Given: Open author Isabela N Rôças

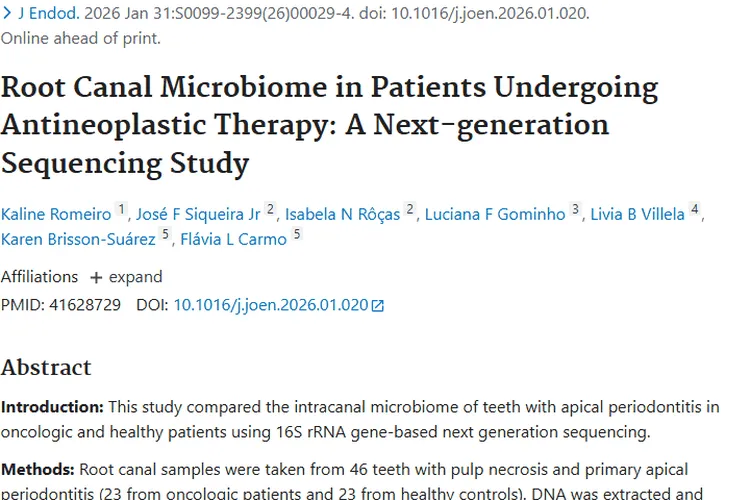Looking at the screenshot, I should [342, 214].
